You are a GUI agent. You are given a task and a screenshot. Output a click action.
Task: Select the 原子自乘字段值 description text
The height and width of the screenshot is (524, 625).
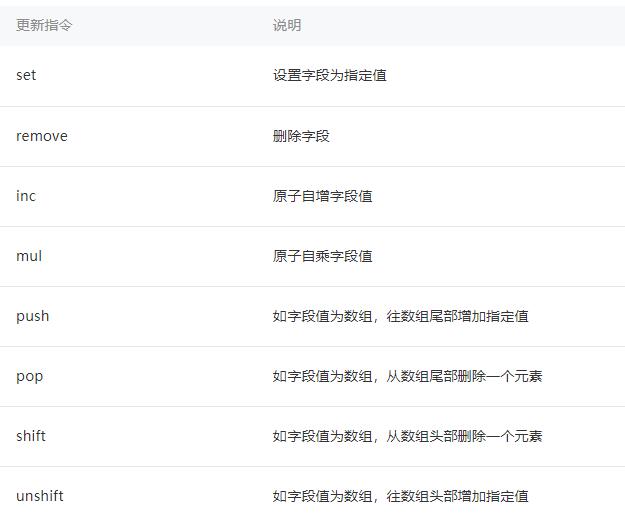[x=322, y=256]
